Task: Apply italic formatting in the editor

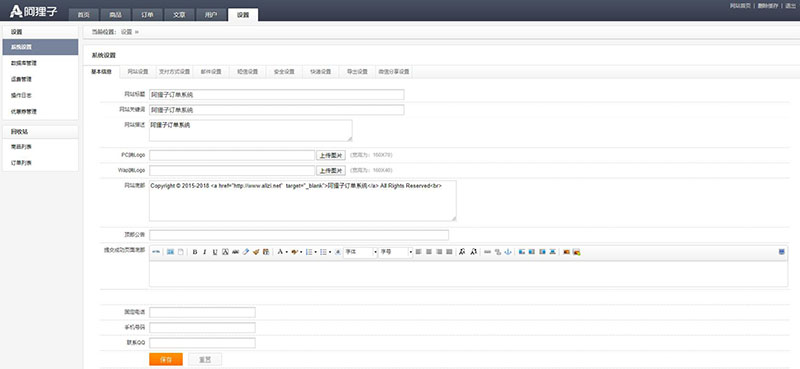Action: [x=205, y=252]
